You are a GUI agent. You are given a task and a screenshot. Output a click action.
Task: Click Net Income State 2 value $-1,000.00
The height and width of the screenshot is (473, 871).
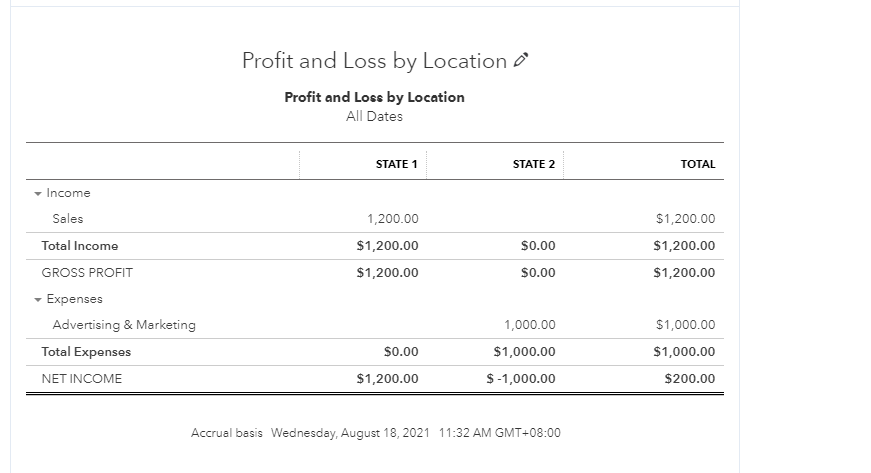520,379
